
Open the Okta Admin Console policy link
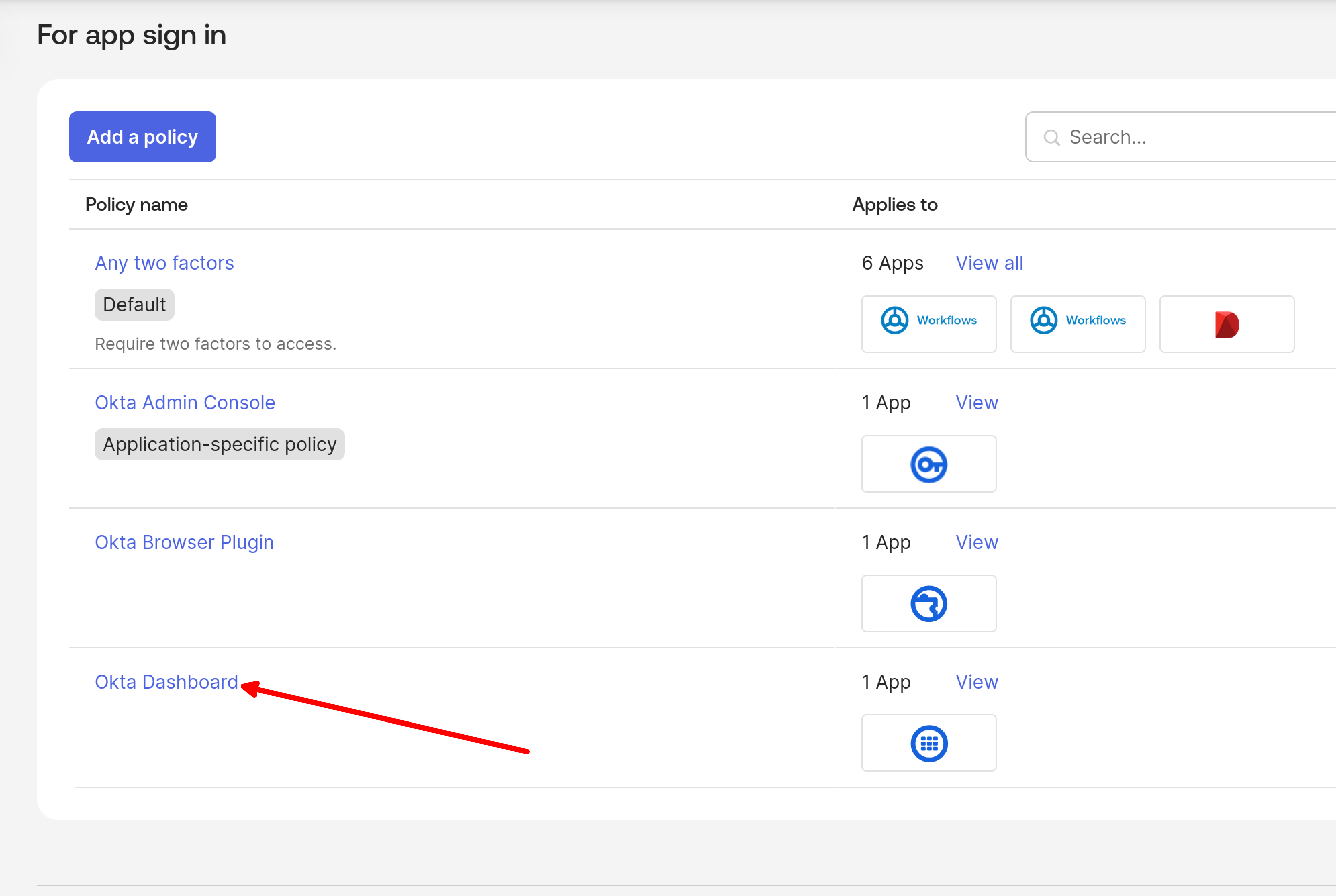[185, 402]
